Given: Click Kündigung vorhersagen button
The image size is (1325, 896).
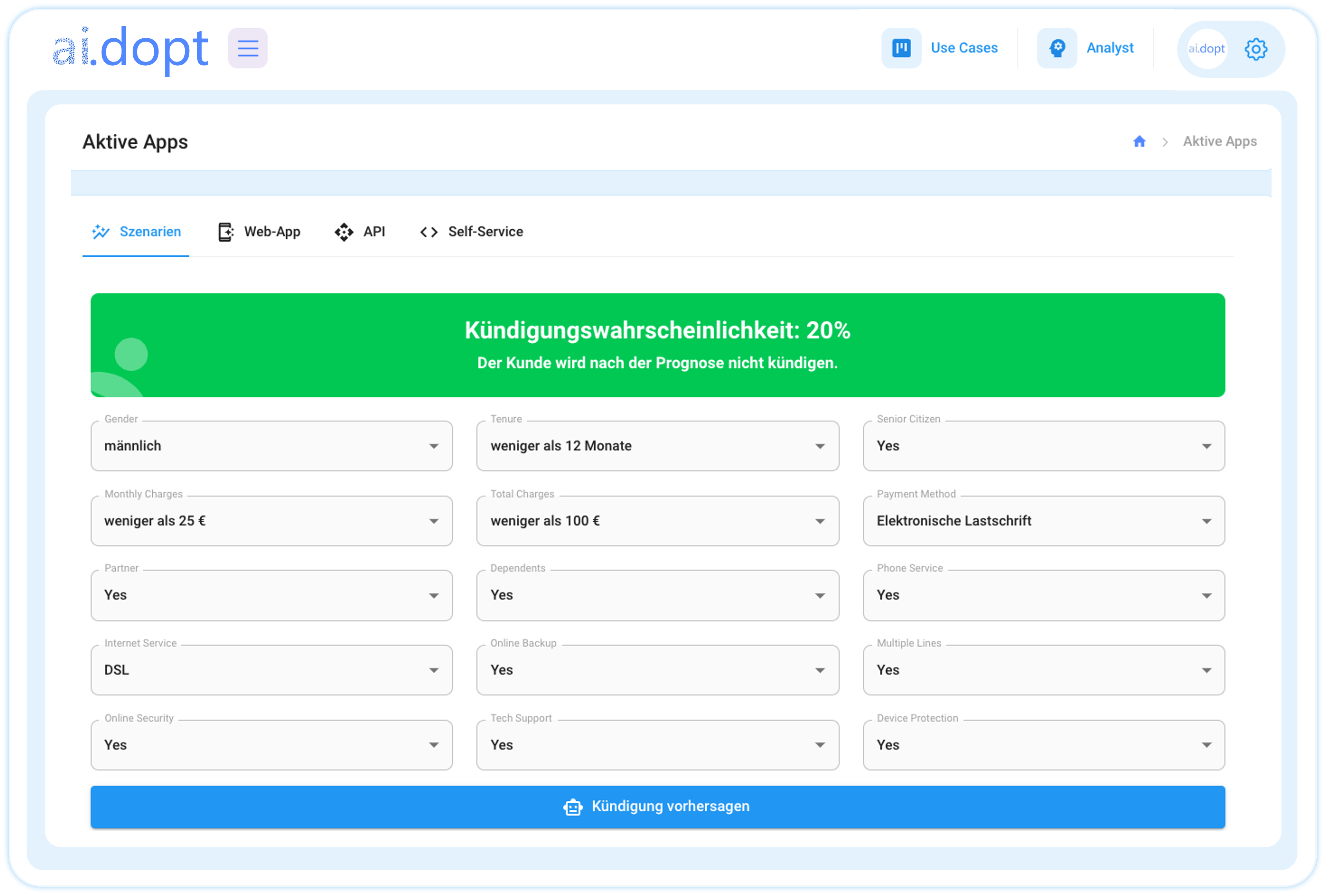Looking at the screenshot, I should 657,807.
